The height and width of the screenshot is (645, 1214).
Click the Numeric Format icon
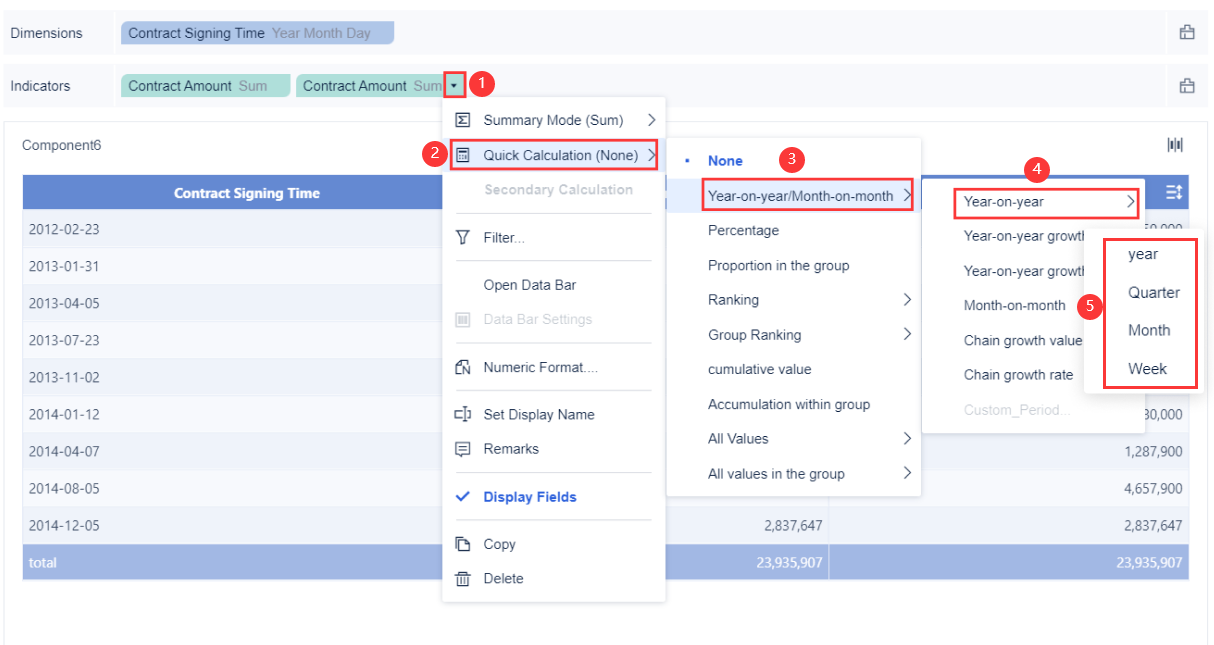pyautogui.click(x=463, y=367)
